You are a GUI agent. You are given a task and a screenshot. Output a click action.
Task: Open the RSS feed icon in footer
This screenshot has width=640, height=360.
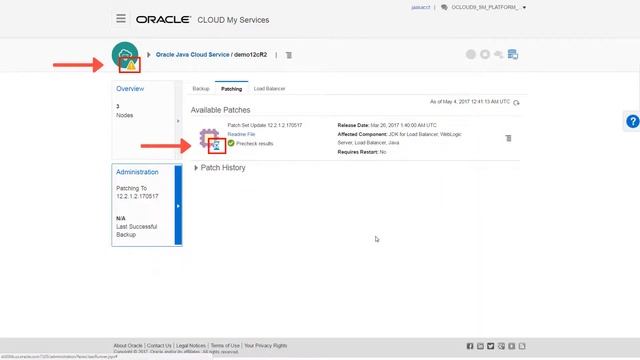522,346
